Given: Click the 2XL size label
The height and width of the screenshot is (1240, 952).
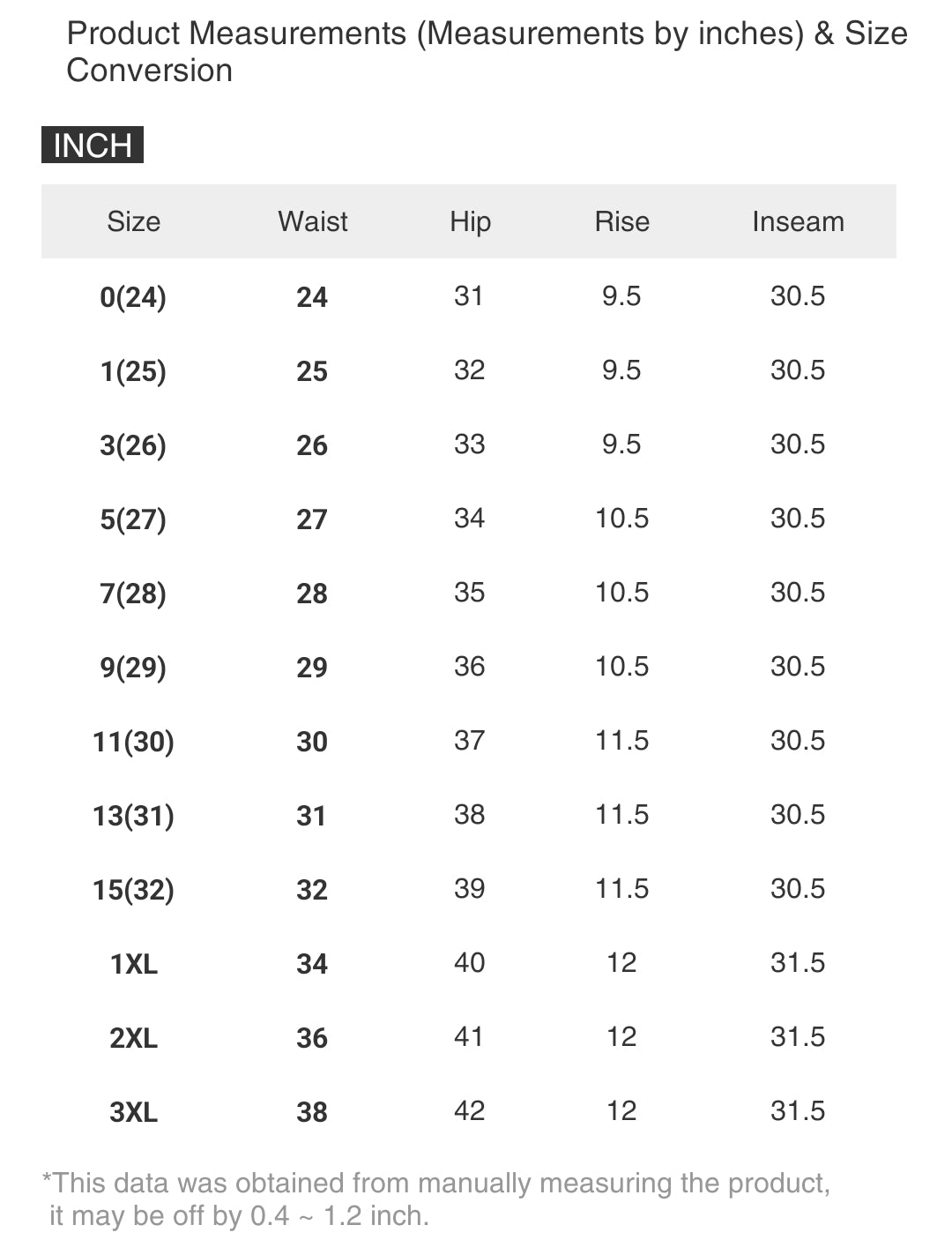Looking at the screenshot, I should 133,1038.
